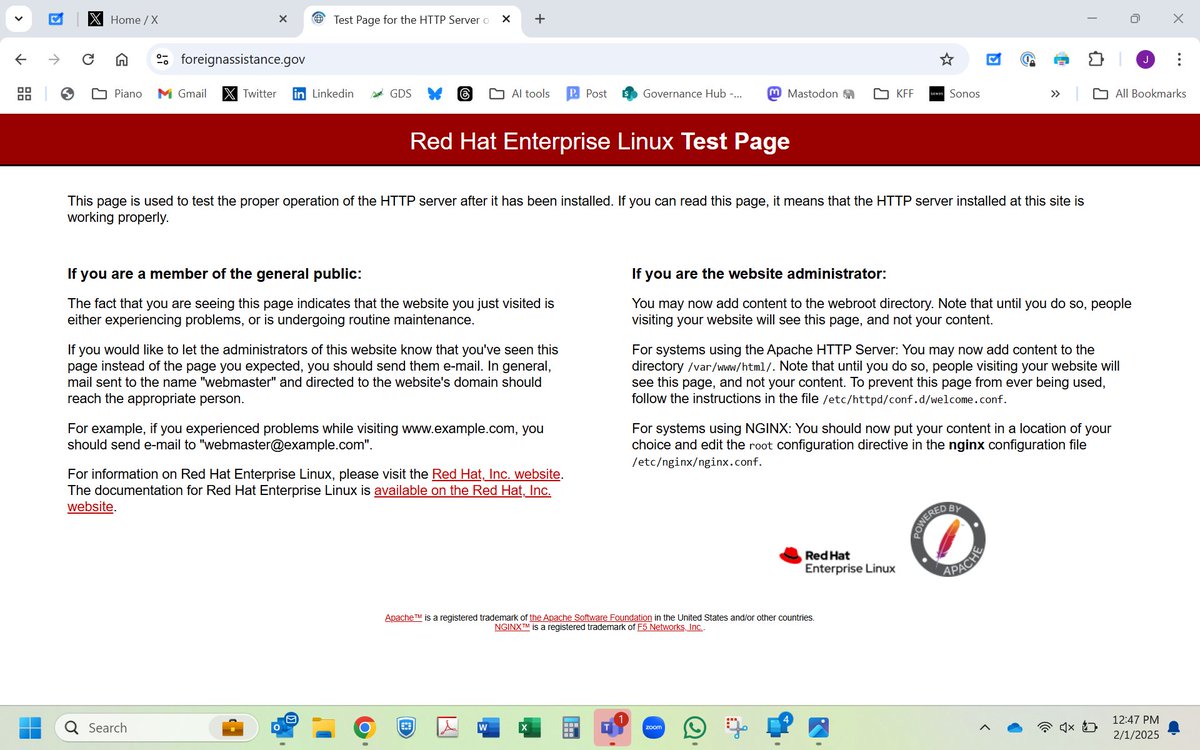Click the NGINX™ trademark link
The image size is (1200, 750).
[512, 627]
